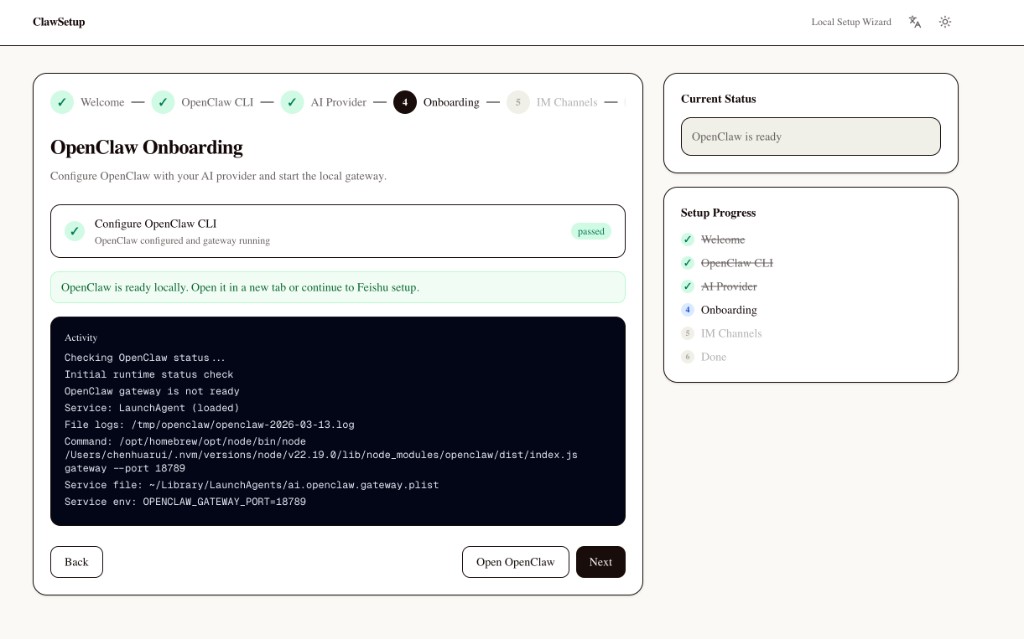Click the Welcome checkmark in Setup Progress

click(687, 239)
